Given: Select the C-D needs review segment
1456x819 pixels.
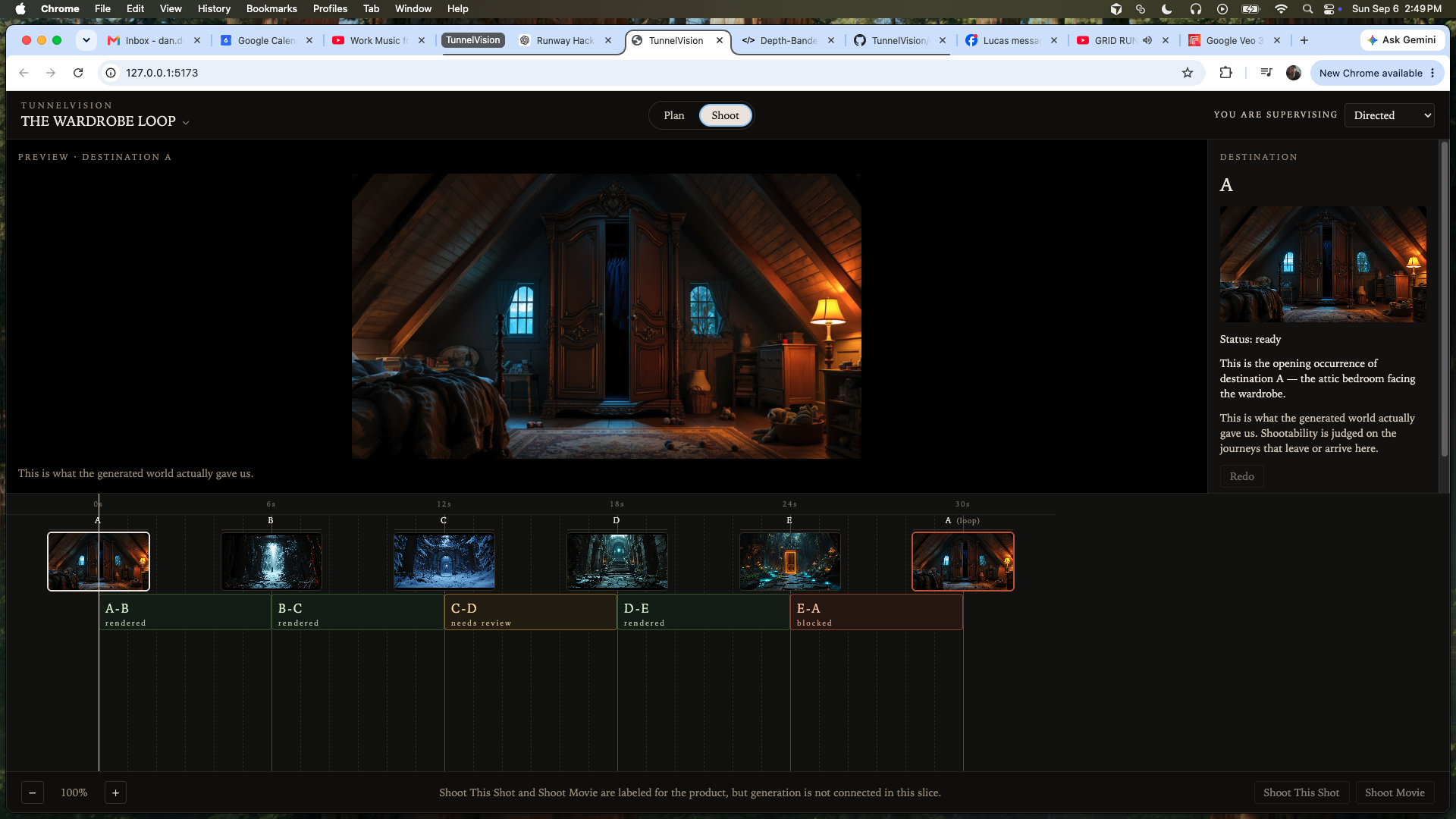Looking at the screenshot, I should pyautogui.click(x=530, y=612).
